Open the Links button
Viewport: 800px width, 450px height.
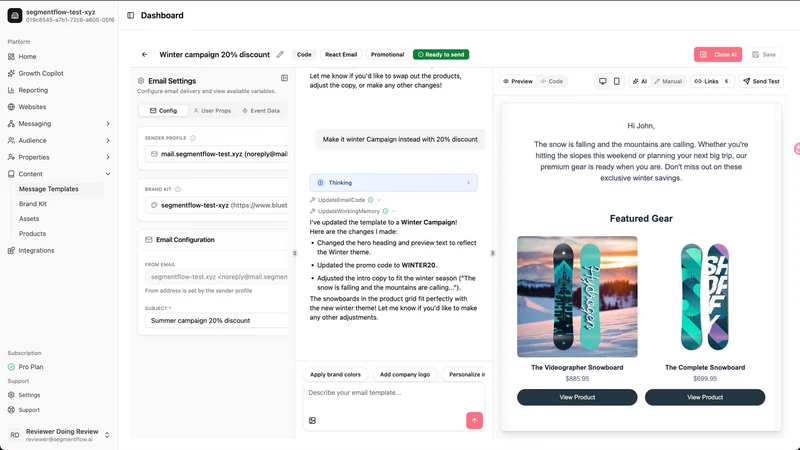point(712,81)
